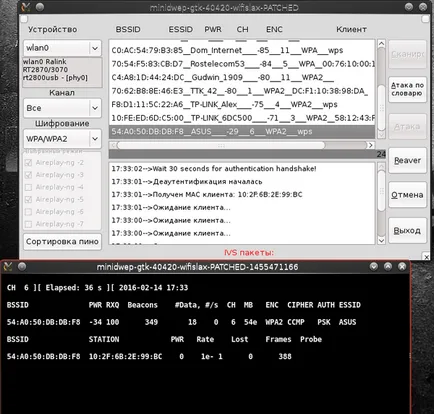Maximize the terminal window with up-arrow button
434x414 pixels.
(388, 266)
